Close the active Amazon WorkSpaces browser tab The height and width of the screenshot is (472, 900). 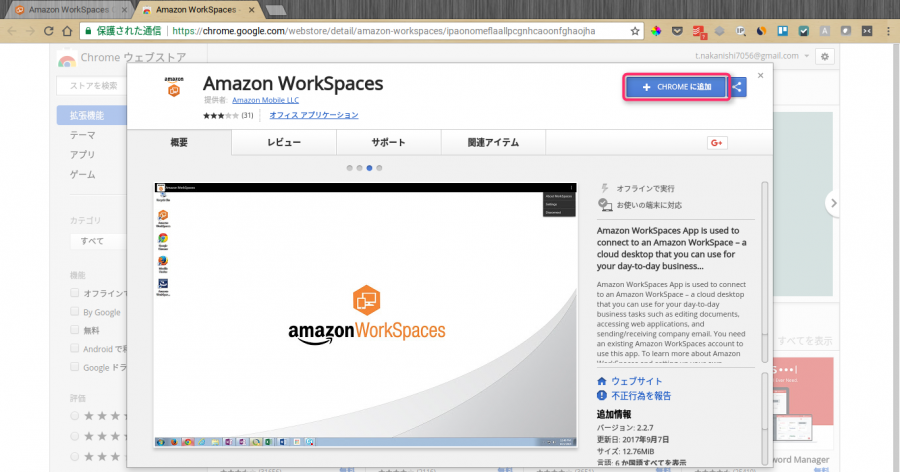[x=251, y=10]
